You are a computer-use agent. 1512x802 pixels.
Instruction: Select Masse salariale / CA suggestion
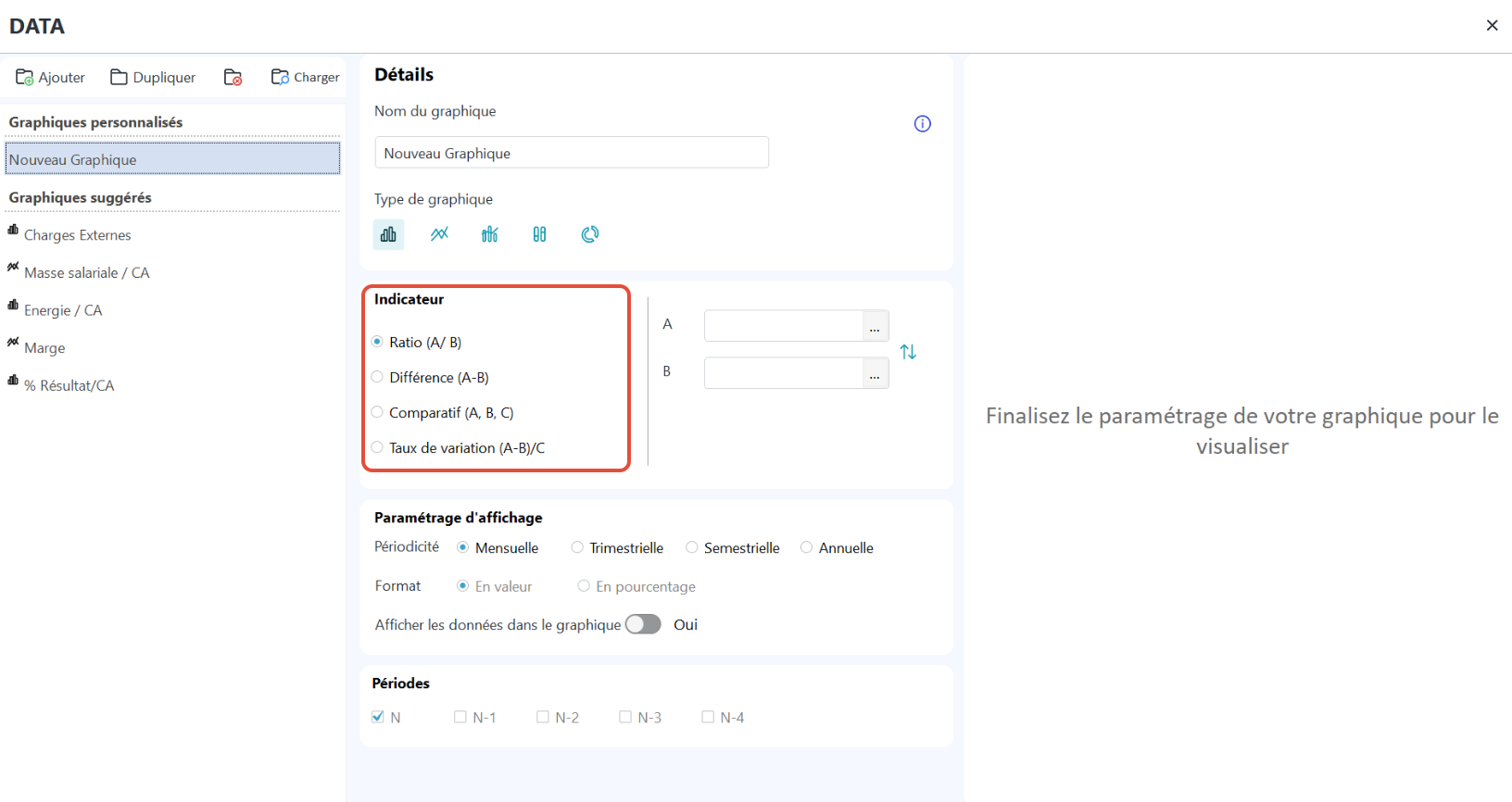86,273
